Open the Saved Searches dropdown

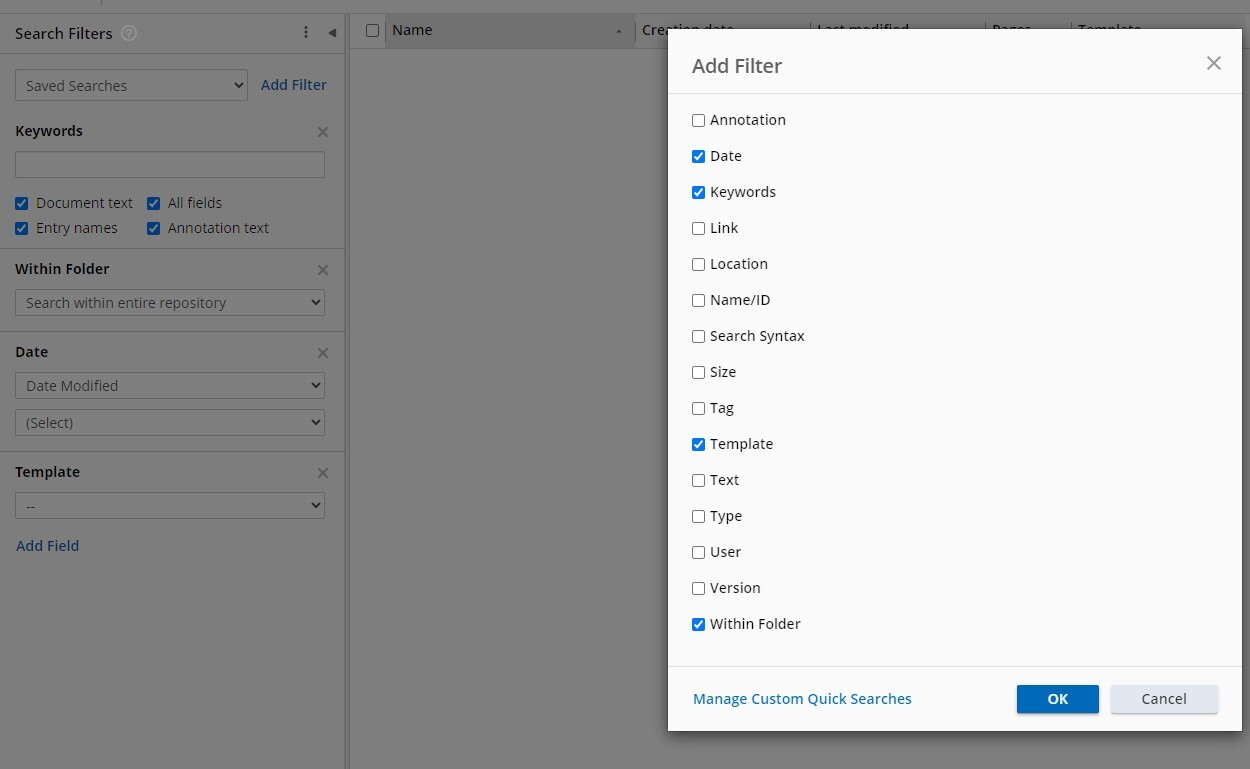coord(131,86)
